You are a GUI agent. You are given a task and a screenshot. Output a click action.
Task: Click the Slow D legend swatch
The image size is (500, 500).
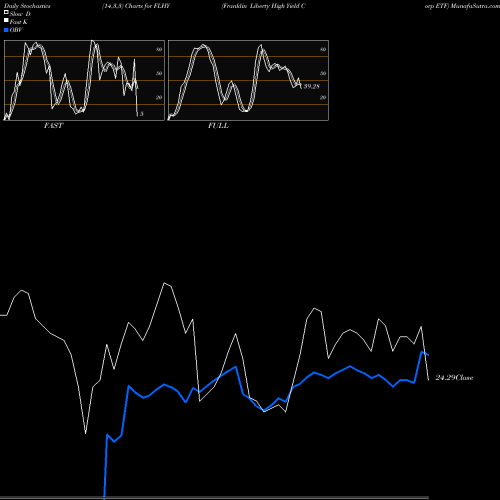point(6,13)
